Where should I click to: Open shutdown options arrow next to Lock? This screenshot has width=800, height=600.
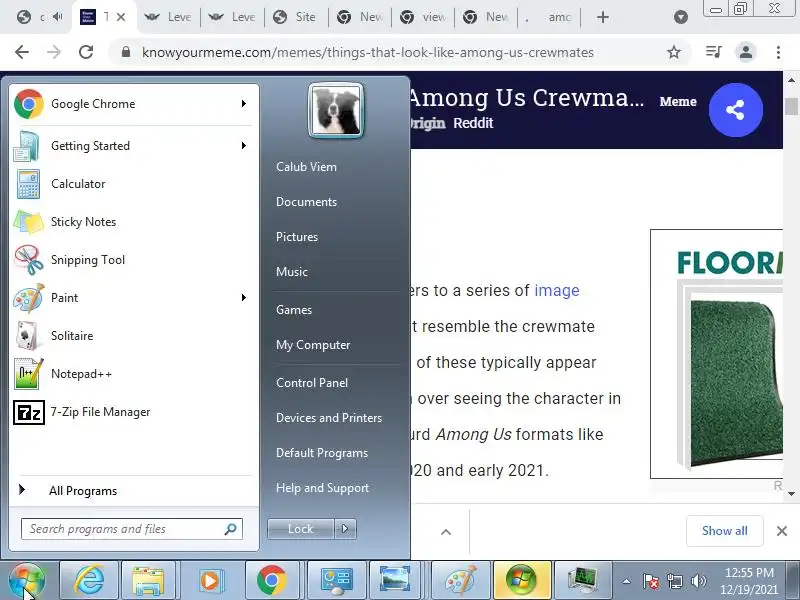pyautogui.click(x=345, y=529)
